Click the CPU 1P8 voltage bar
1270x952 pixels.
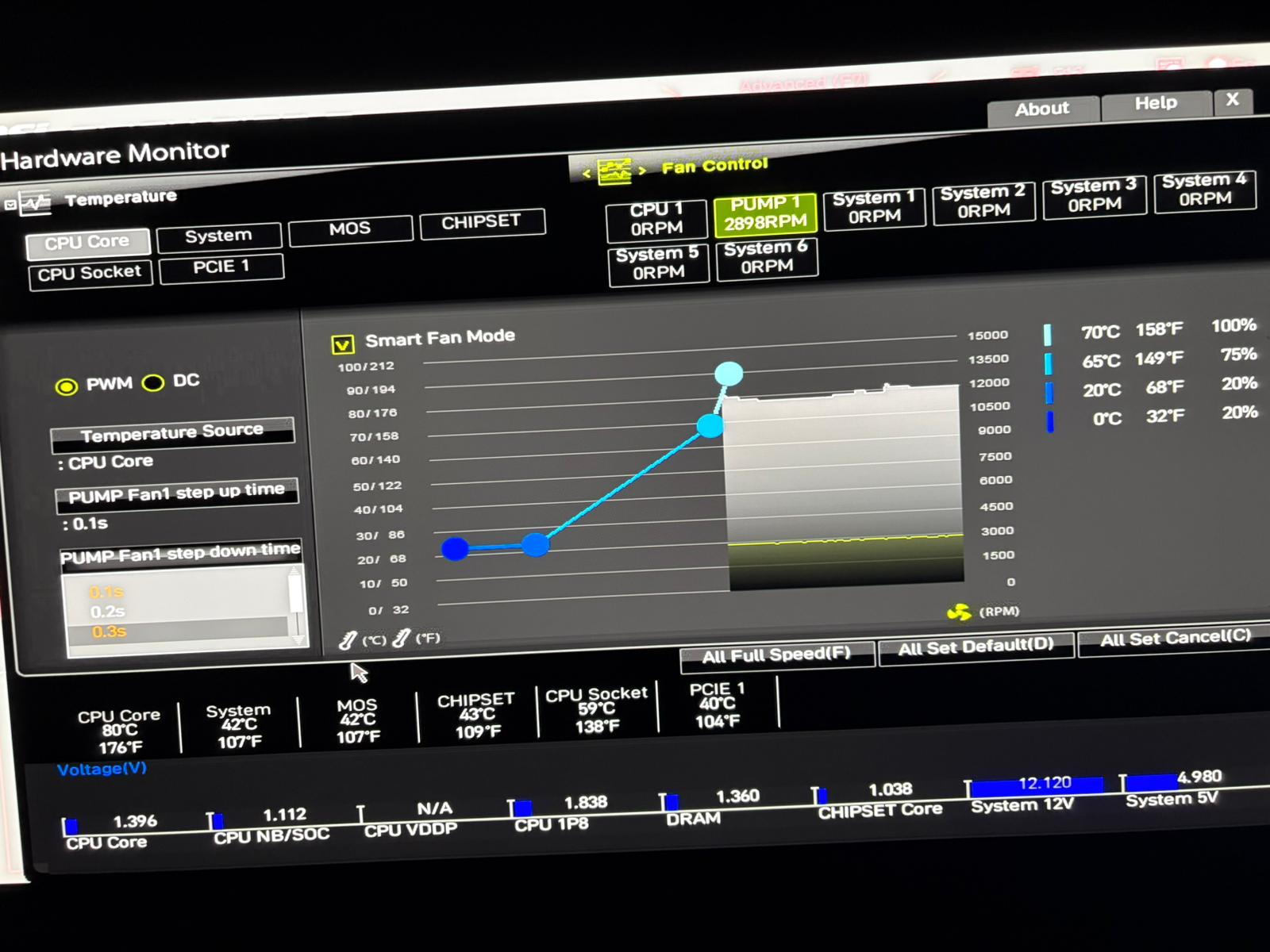coord(521,808)
